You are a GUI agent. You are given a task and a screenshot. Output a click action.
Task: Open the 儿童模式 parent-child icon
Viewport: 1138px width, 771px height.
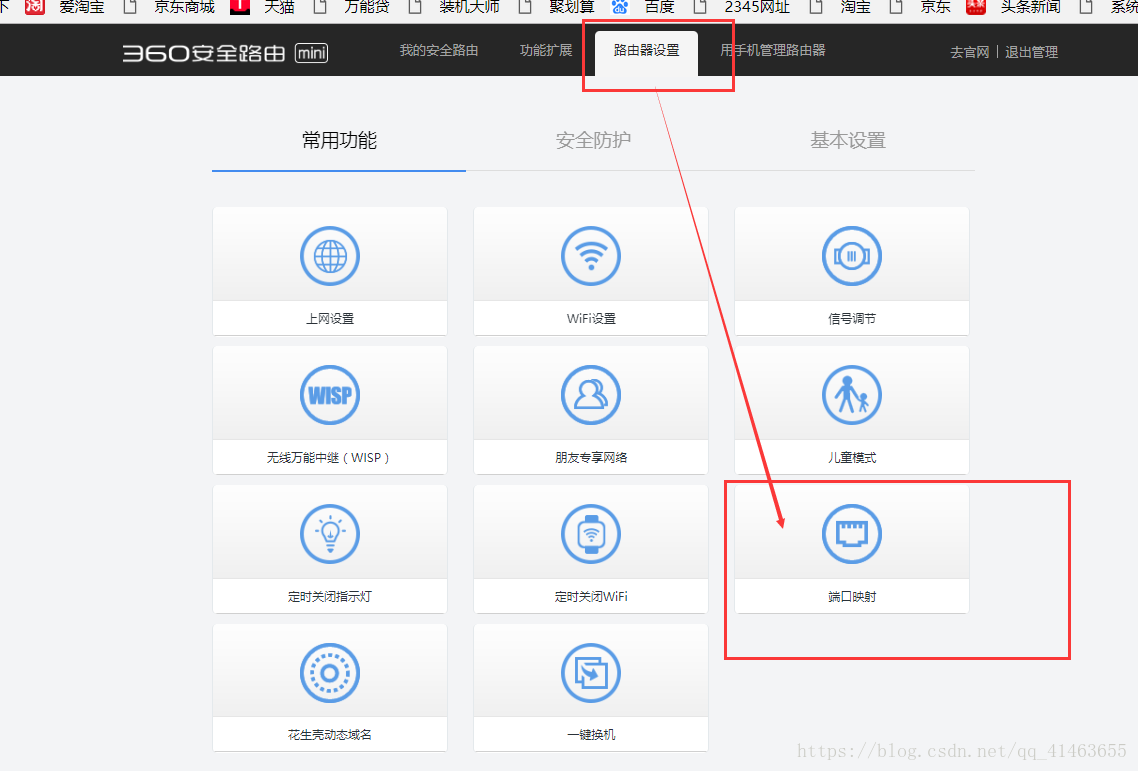852,395
